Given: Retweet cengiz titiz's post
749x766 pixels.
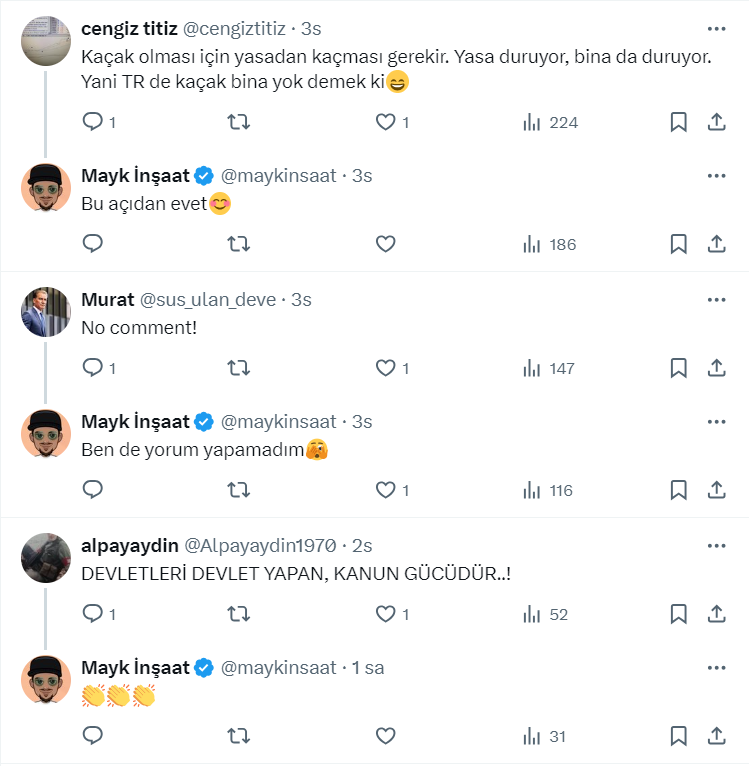Looking at the screenshot, I should (239, 122).
